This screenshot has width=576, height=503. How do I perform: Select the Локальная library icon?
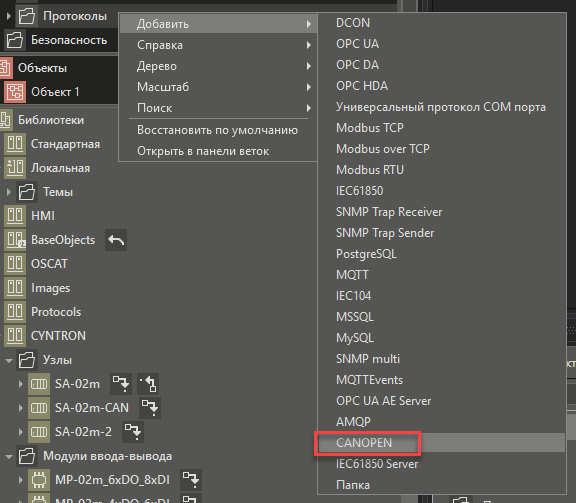click(x=15, y=168)
